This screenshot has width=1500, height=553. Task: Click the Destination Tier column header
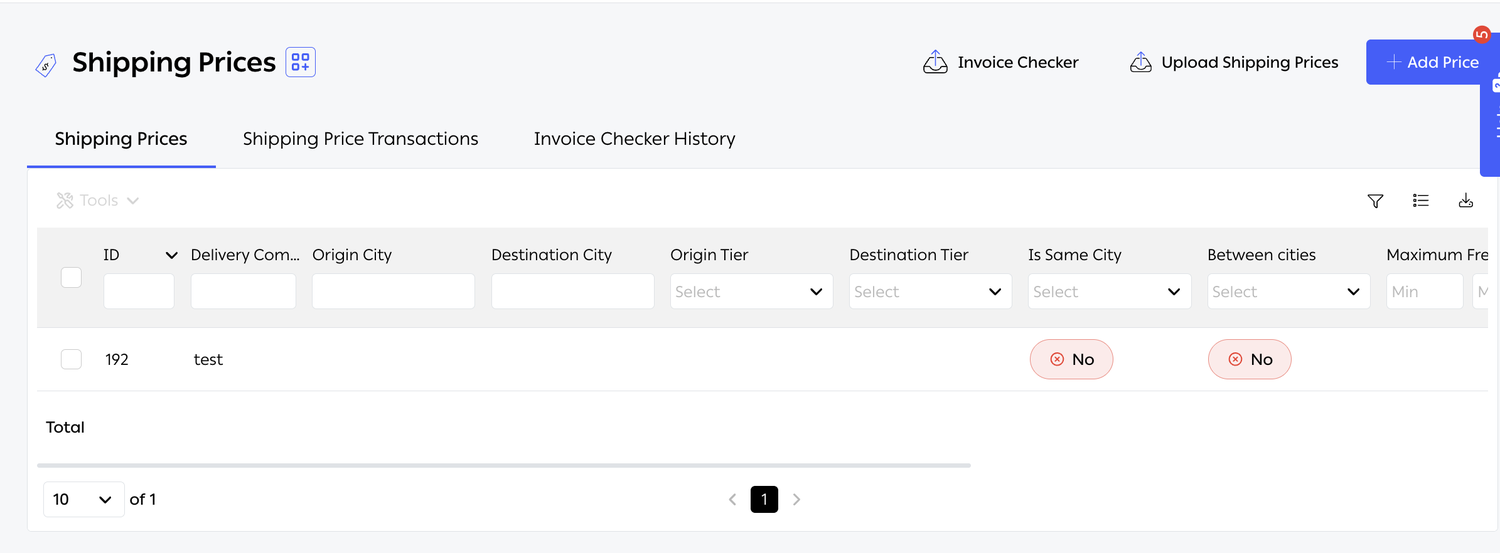909,255
